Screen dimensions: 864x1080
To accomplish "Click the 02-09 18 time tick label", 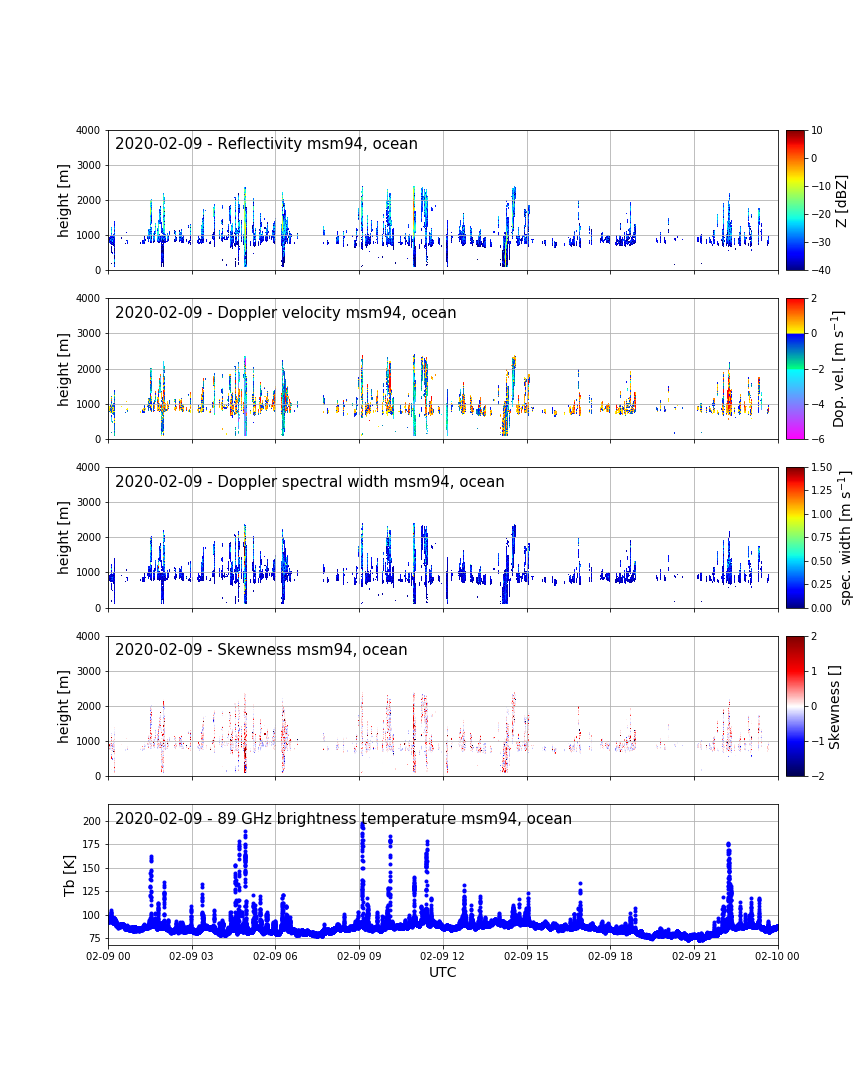I will click(x=610, y=956).
